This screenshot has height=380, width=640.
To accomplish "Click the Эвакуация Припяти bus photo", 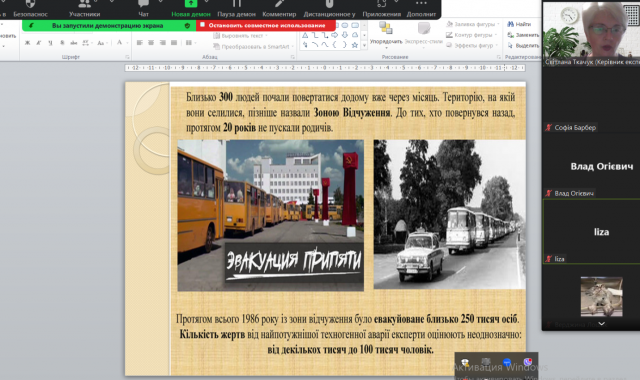I will click(x=271, y=216).
